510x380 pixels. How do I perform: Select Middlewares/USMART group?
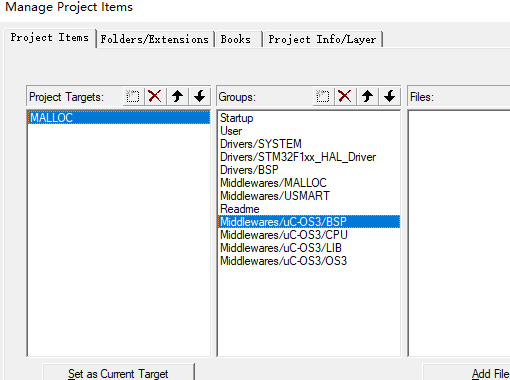309,196
